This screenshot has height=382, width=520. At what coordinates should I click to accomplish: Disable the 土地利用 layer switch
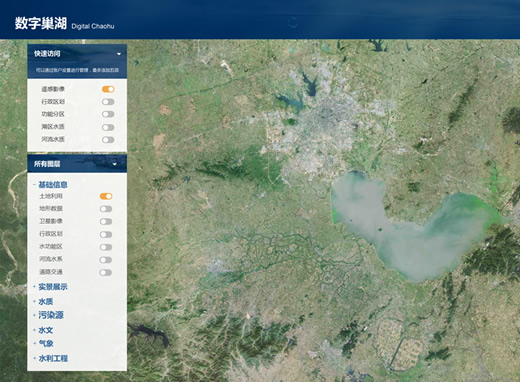click(106, 196)
